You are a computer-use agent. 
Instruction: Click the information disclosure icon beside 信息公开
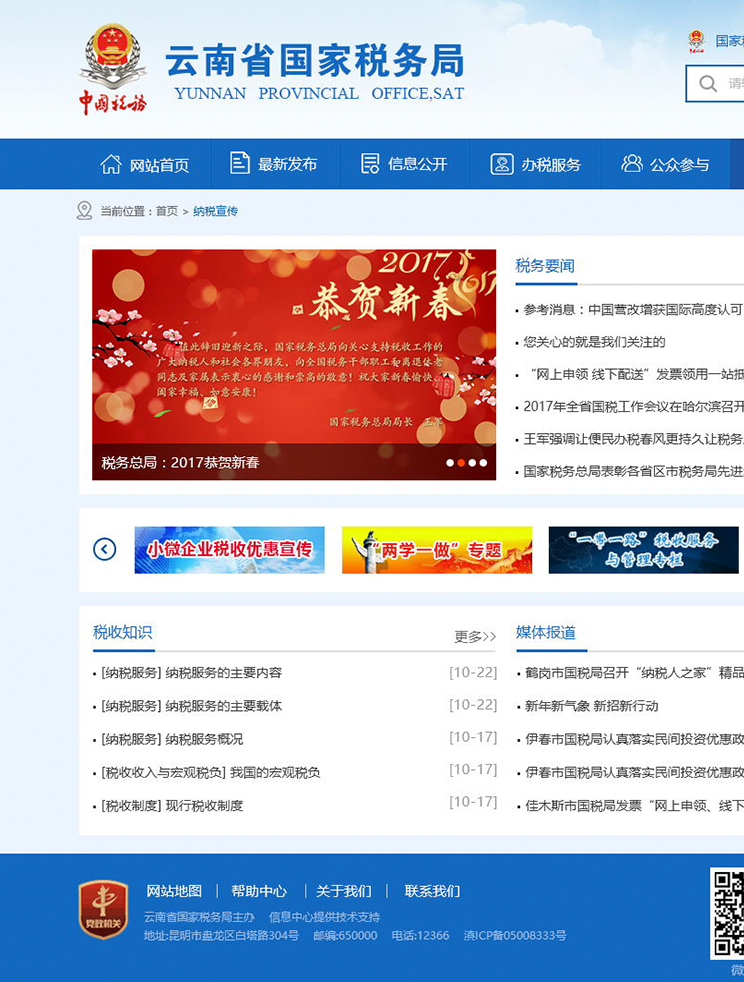coord(370,164)
